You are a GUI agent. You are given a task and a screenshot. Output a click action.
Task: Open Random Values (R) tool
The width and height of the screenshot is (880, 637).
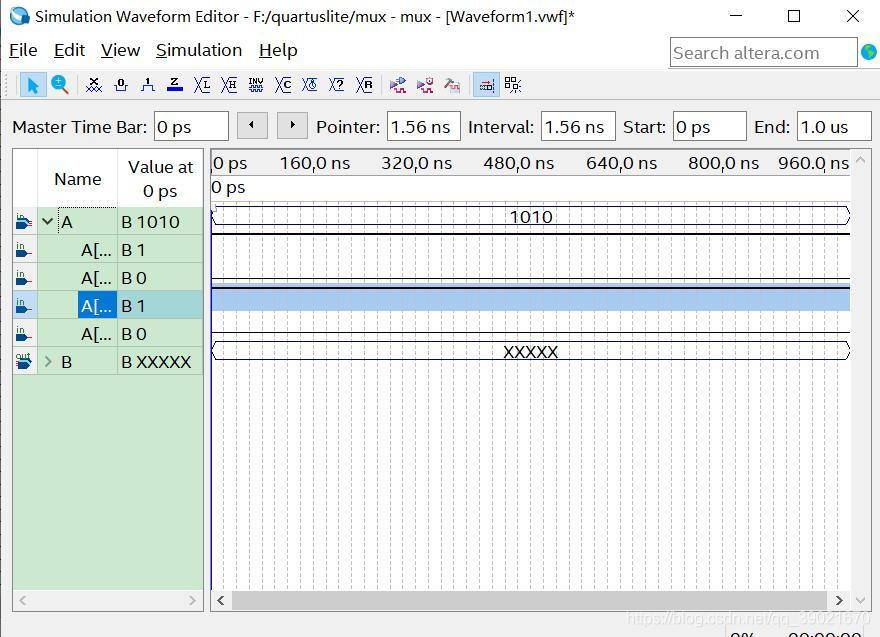364,85
